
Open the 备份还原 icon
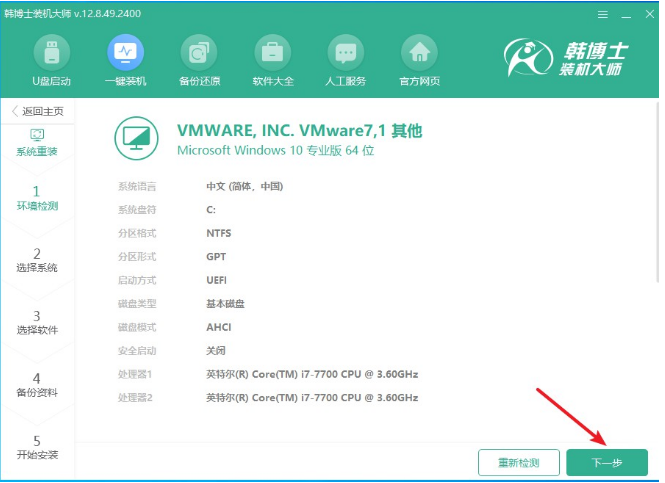tap(199, 53)
